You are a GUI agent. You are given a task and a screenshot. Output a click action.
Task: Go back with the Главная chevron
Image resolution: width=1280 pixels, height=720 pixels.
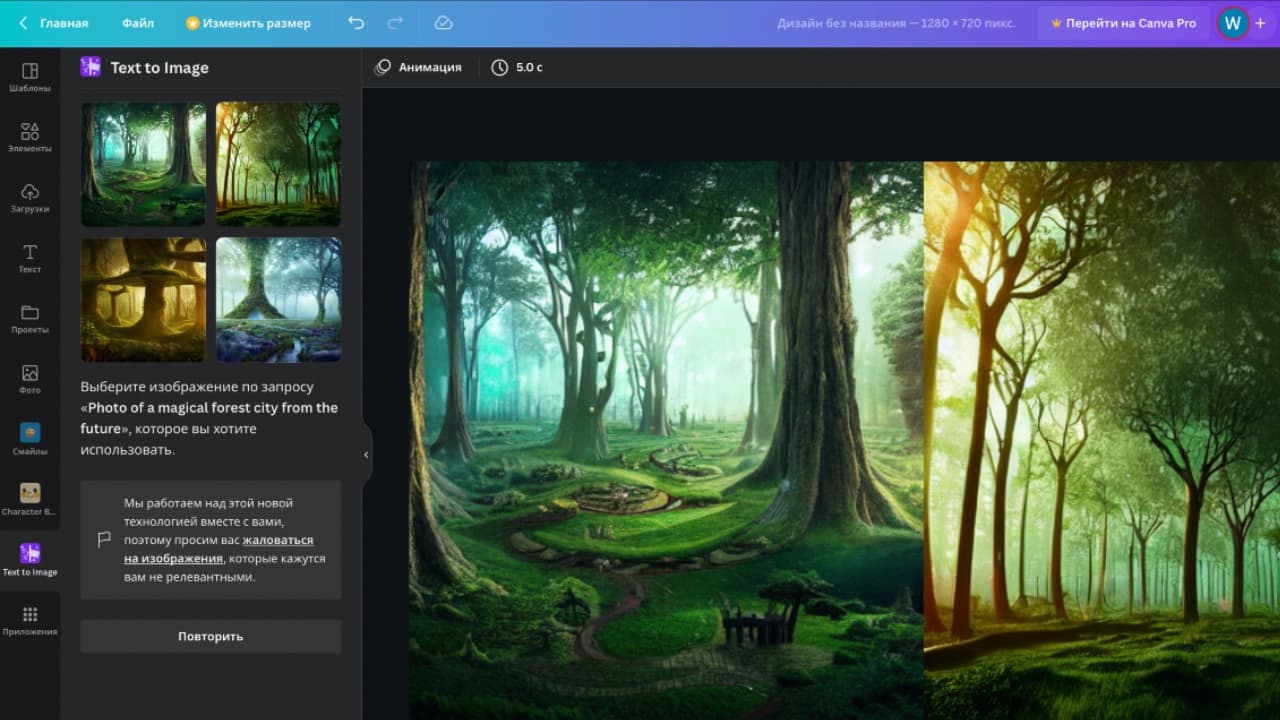(23, 23)
